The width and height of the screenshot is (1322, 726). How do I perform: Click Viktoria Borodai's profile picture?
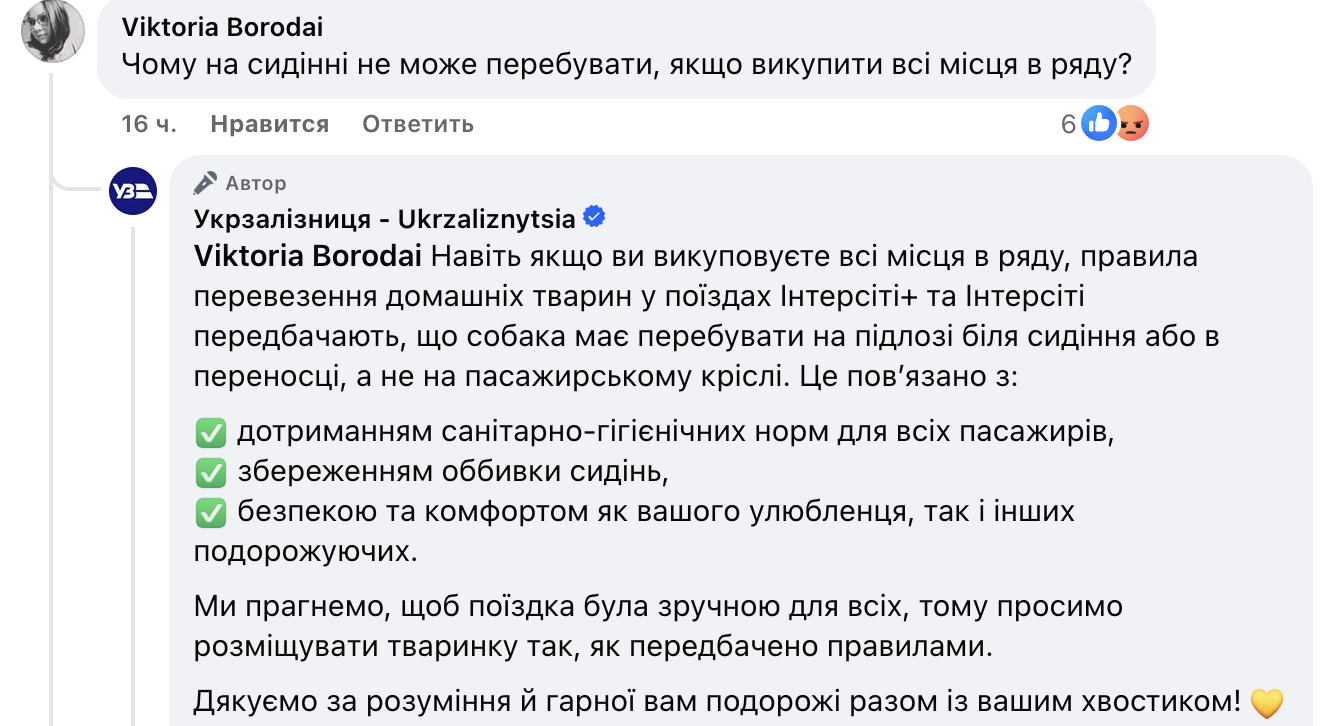[53, 29]
